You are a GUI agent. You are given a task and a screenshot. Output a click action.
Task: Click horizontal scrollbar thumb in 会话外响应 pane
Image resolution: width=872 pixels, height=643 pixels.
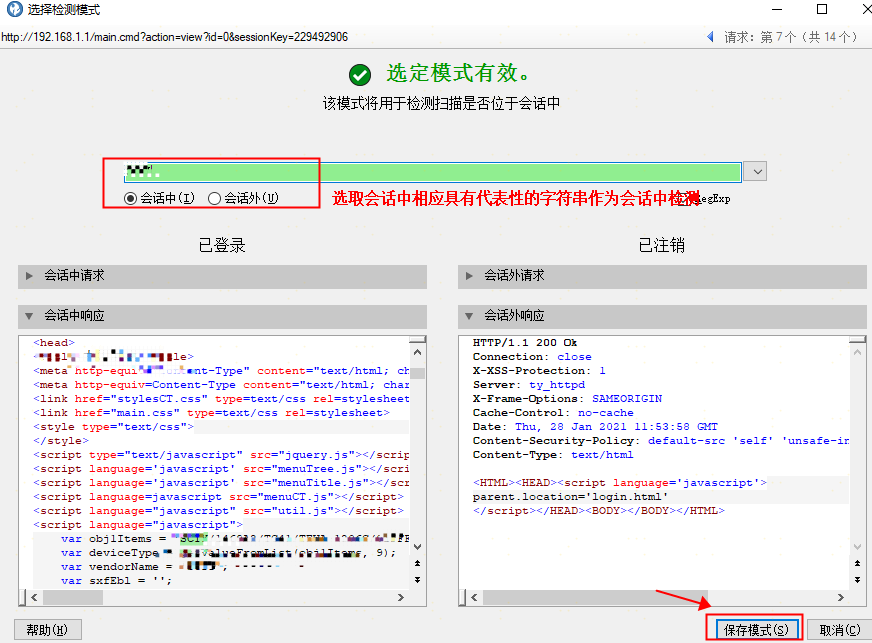(x=595, y=597)
